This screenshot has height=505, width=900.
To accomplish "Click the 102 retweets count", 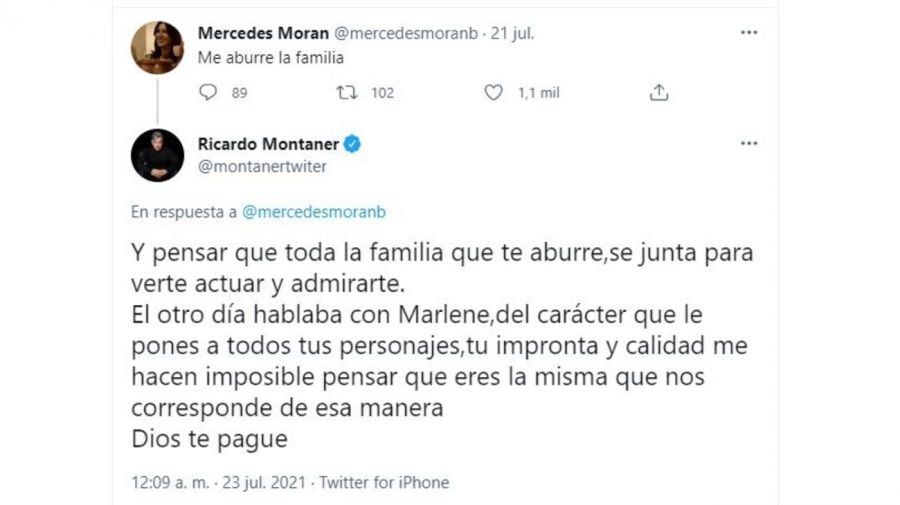I will (382, 93).
